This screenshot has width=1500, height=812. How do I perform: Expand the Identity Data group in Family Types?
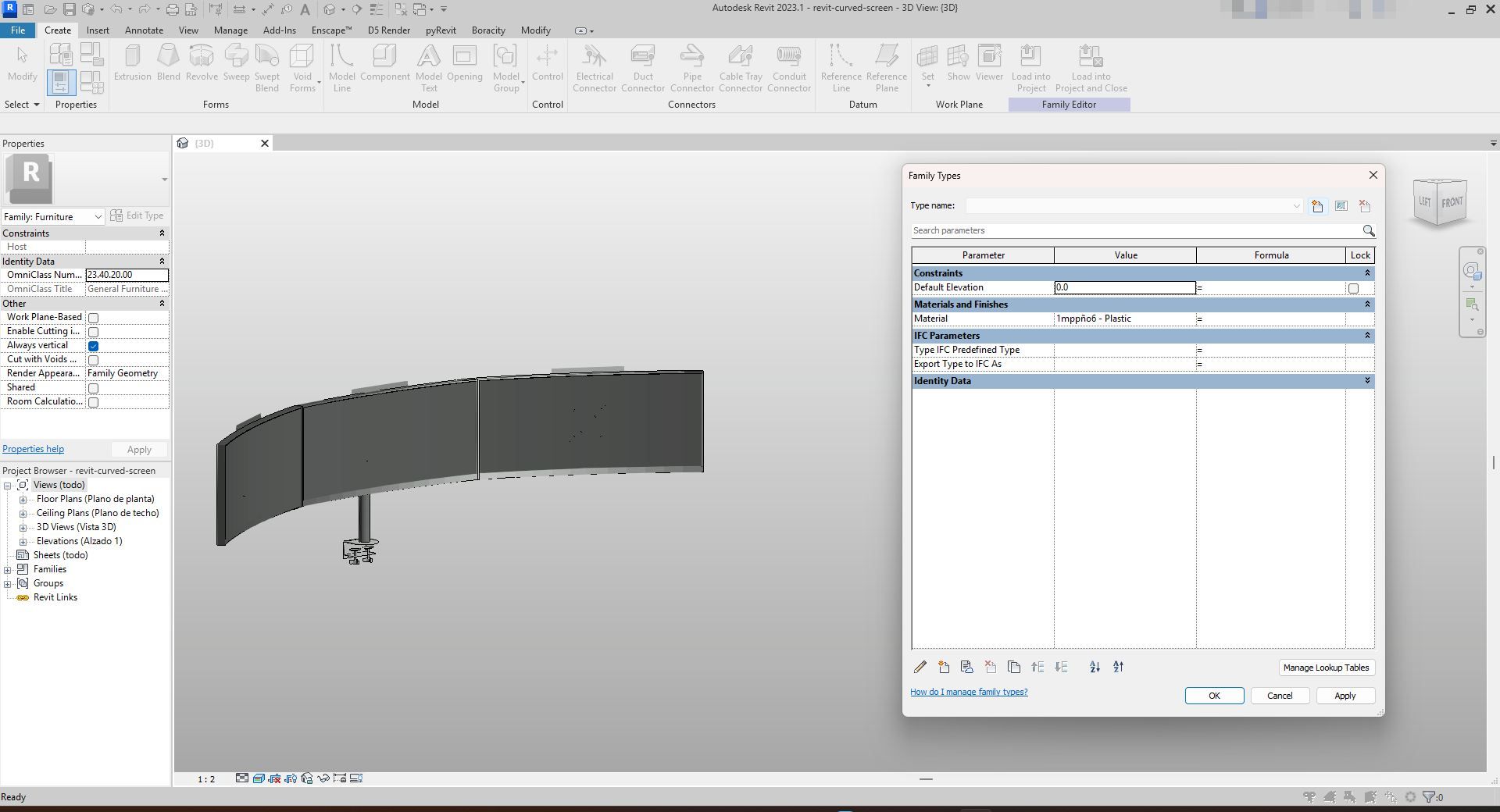click(1367, 381)
